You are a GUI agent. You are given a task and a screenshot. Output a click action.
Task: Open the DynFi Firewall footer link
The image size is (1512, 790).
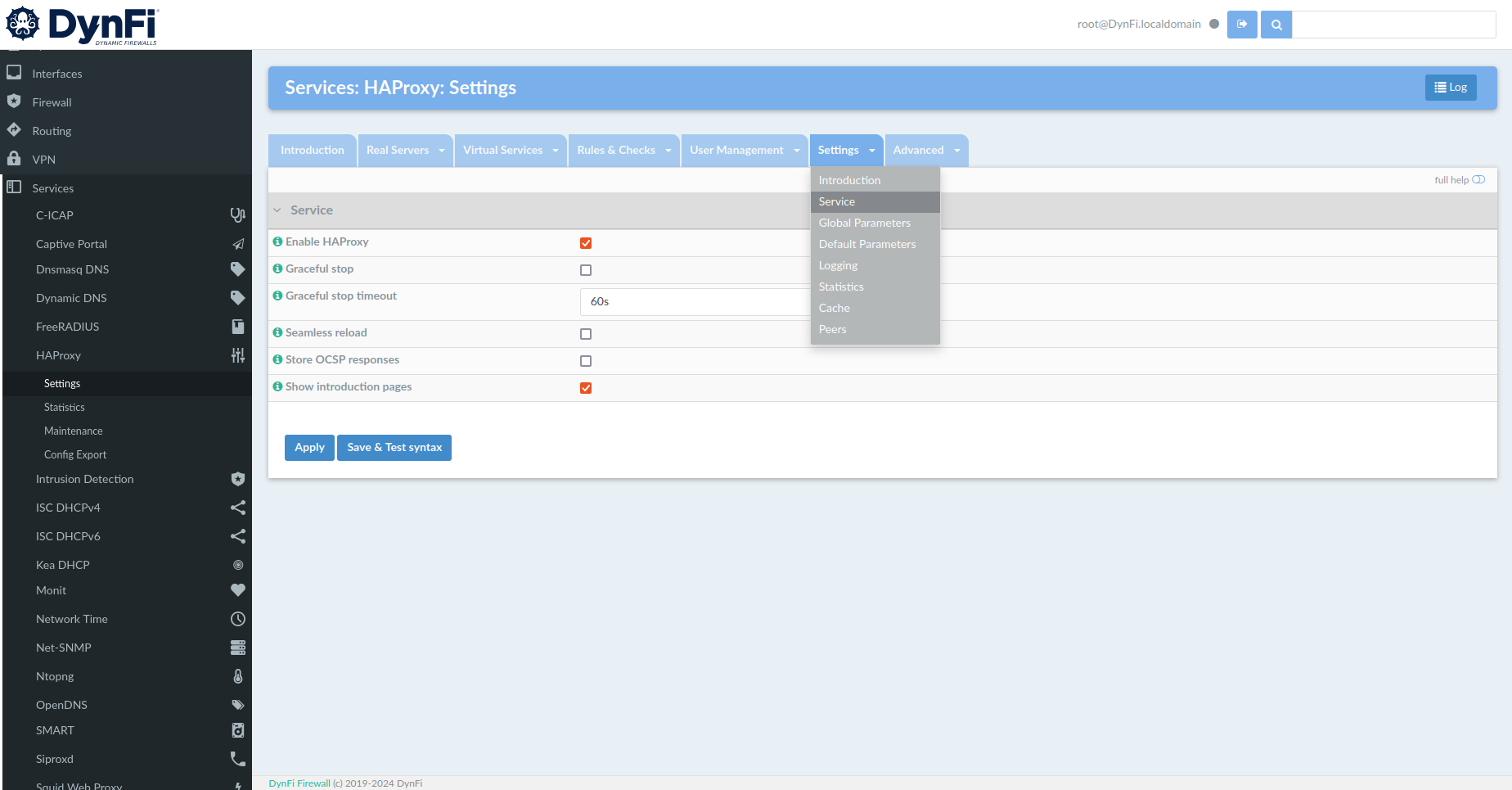tap(299, 783)
